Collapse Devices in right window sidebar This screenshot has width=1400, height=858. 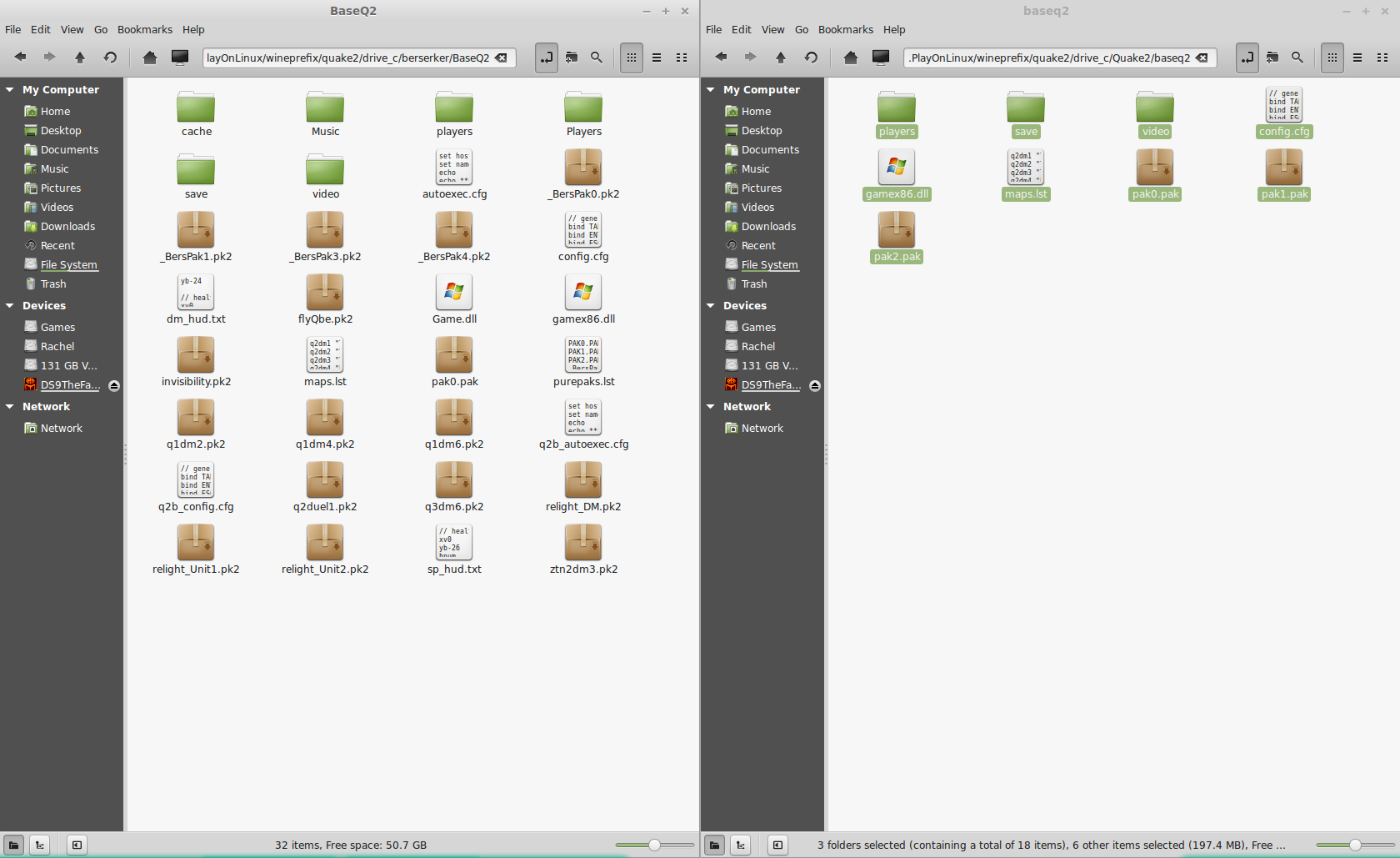pos(711,305)
